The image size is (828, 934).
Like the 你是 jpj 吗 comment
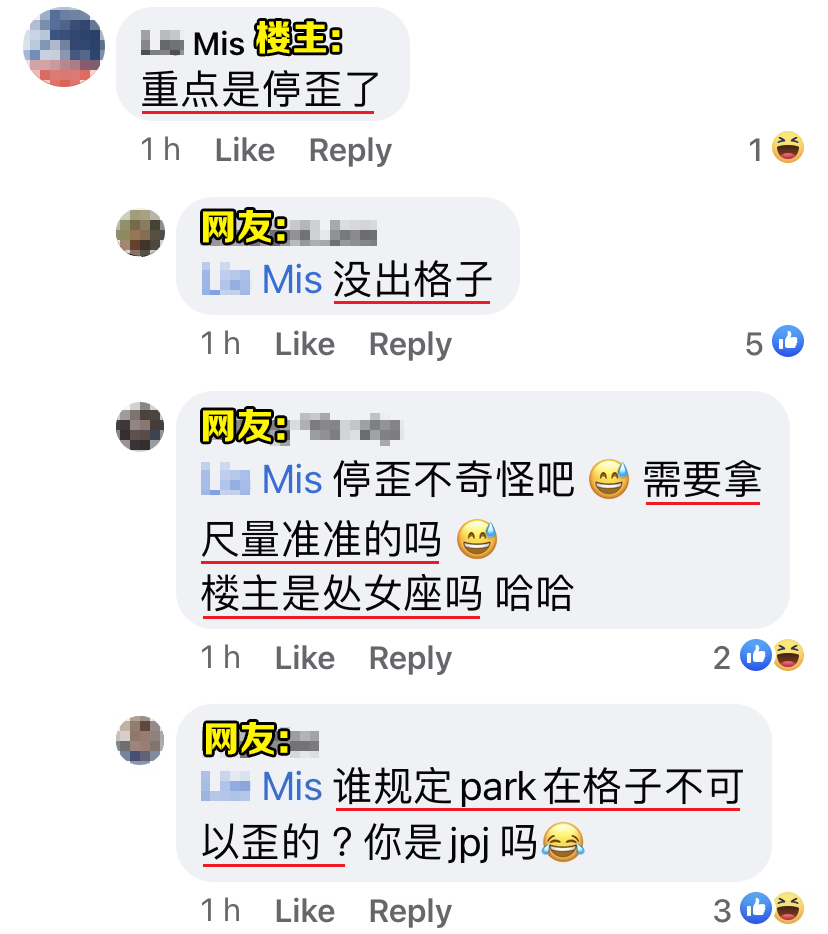pyautogui.click(x=305, y=911)
